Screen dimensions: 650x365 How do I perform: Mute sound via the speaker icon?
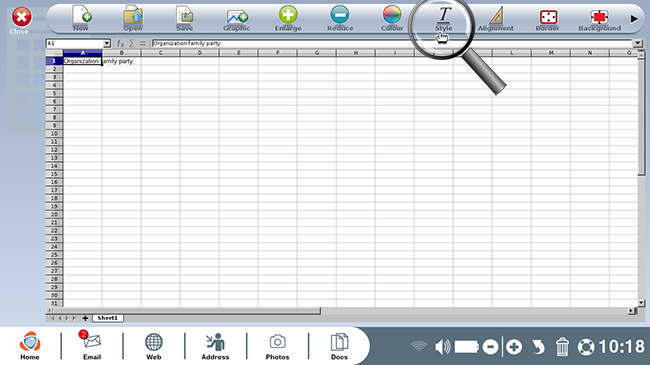442,346
